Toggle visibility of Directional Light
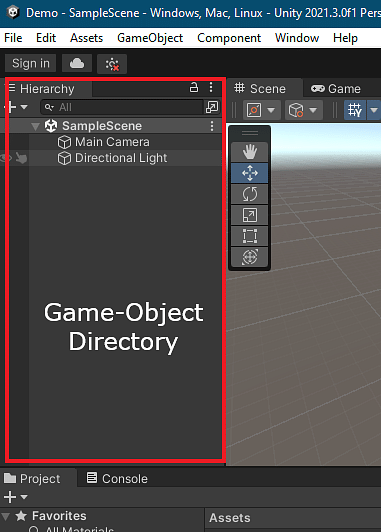Viewport: 381px width, 532px height. [6, 158]
